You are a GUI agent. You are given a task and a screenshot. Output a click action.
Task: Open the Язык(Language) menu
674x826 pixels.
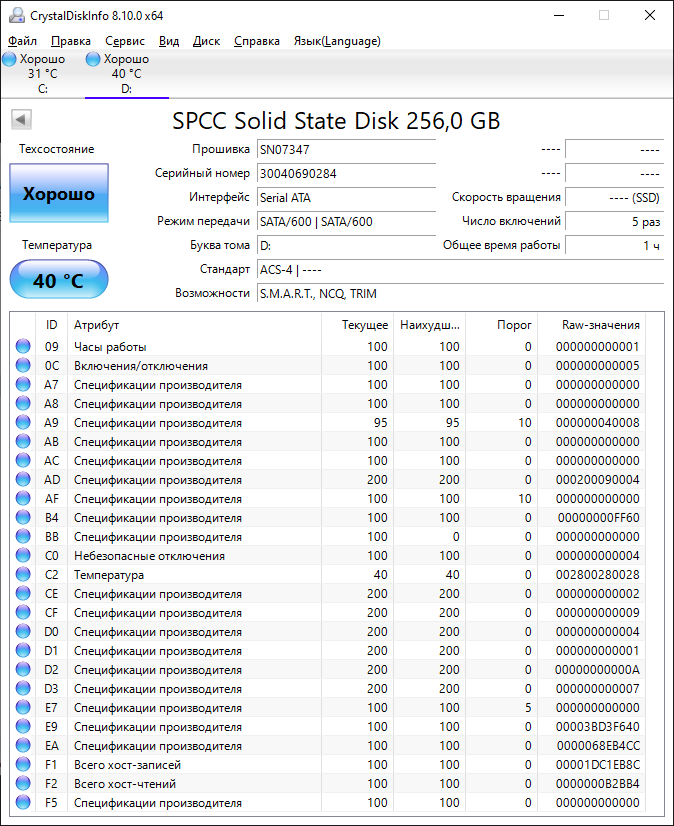coord(336,41)
